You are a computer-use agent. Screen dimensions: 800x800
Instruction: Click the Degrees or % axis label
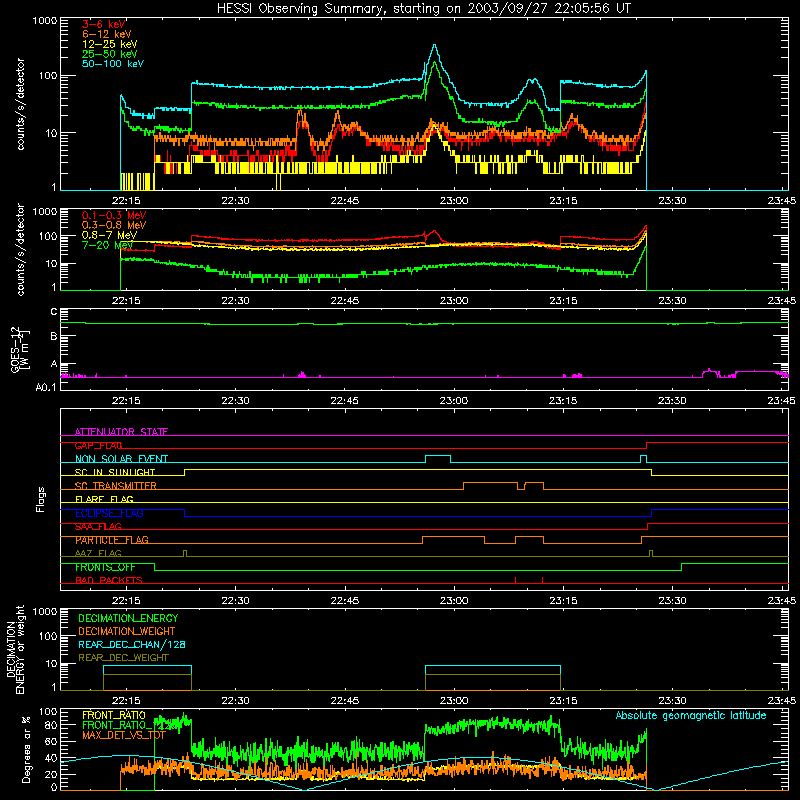pyautogui.click(x=26, y=749)
